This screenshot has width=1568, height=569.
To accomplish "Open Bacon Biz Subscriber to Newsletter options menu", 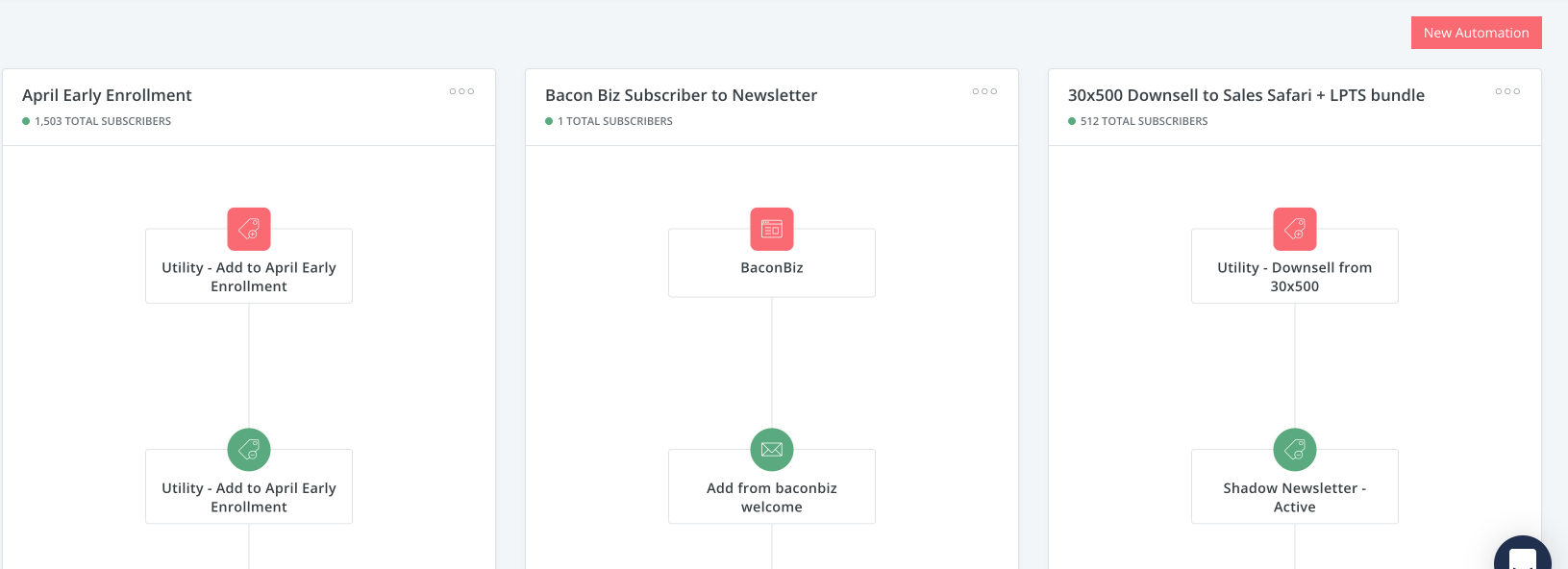I will [x=984, y=92].
